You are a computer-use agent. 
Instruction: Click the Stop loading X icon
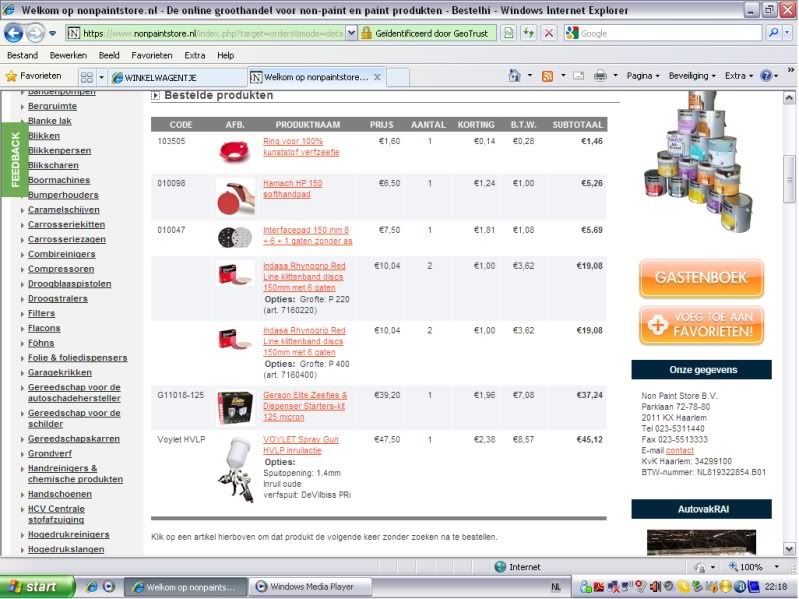click(x=549, y=34)
